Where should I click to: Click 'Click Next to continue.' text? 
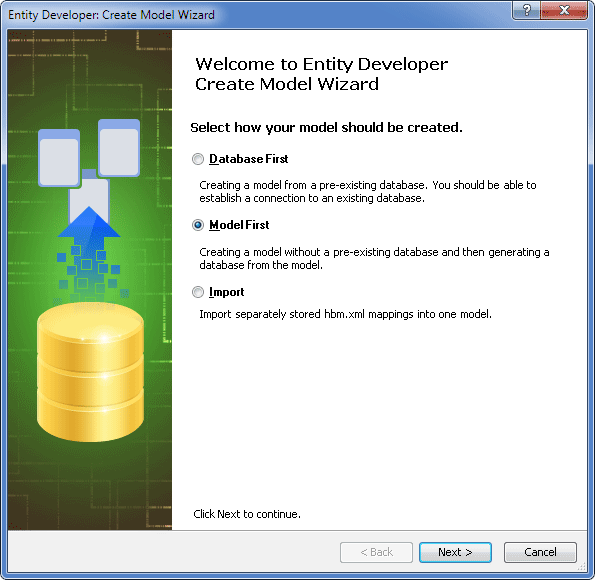click(x=247, y=514)
